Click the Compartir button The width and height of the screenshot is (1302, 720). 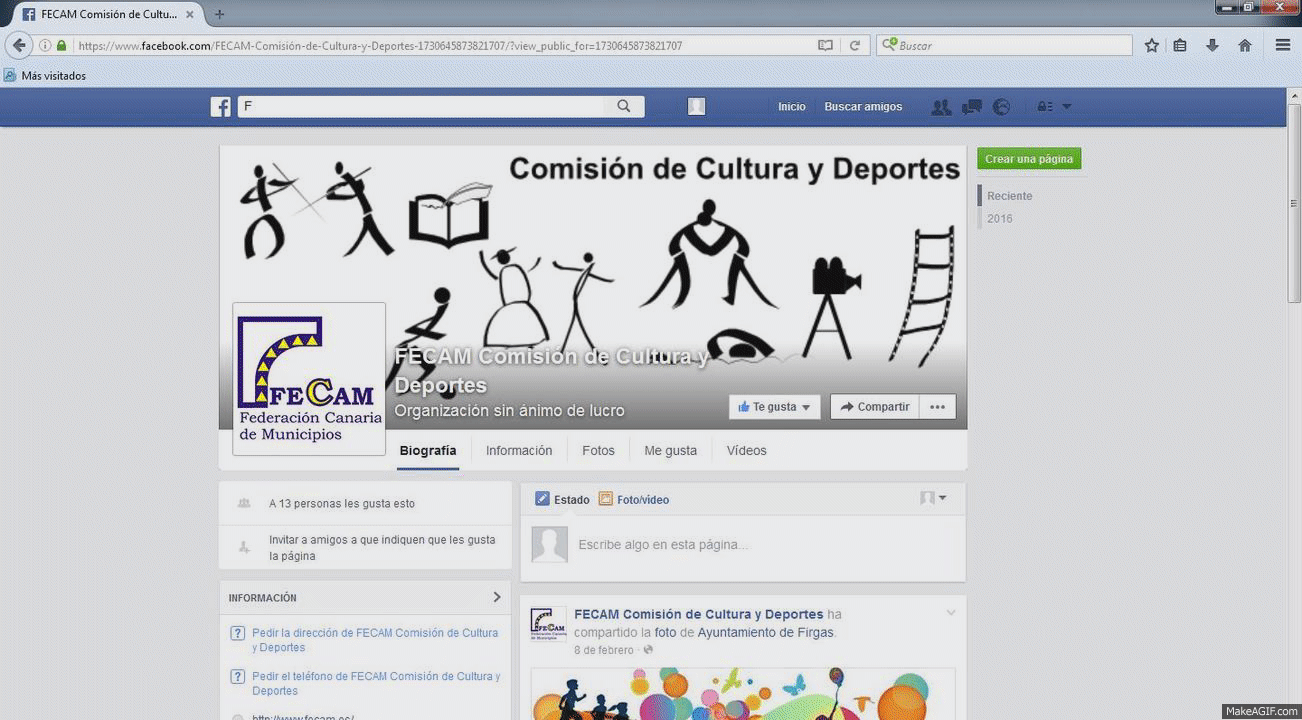pos(875,407)
